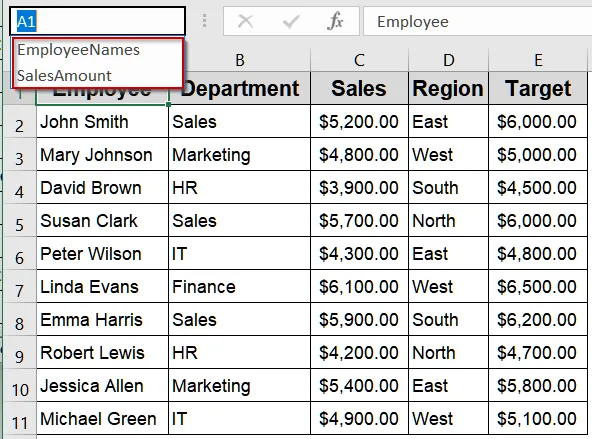The height and width of the screenshot is (439, 592).
Task: Click the Target header cell
Action: pos(538,88)
